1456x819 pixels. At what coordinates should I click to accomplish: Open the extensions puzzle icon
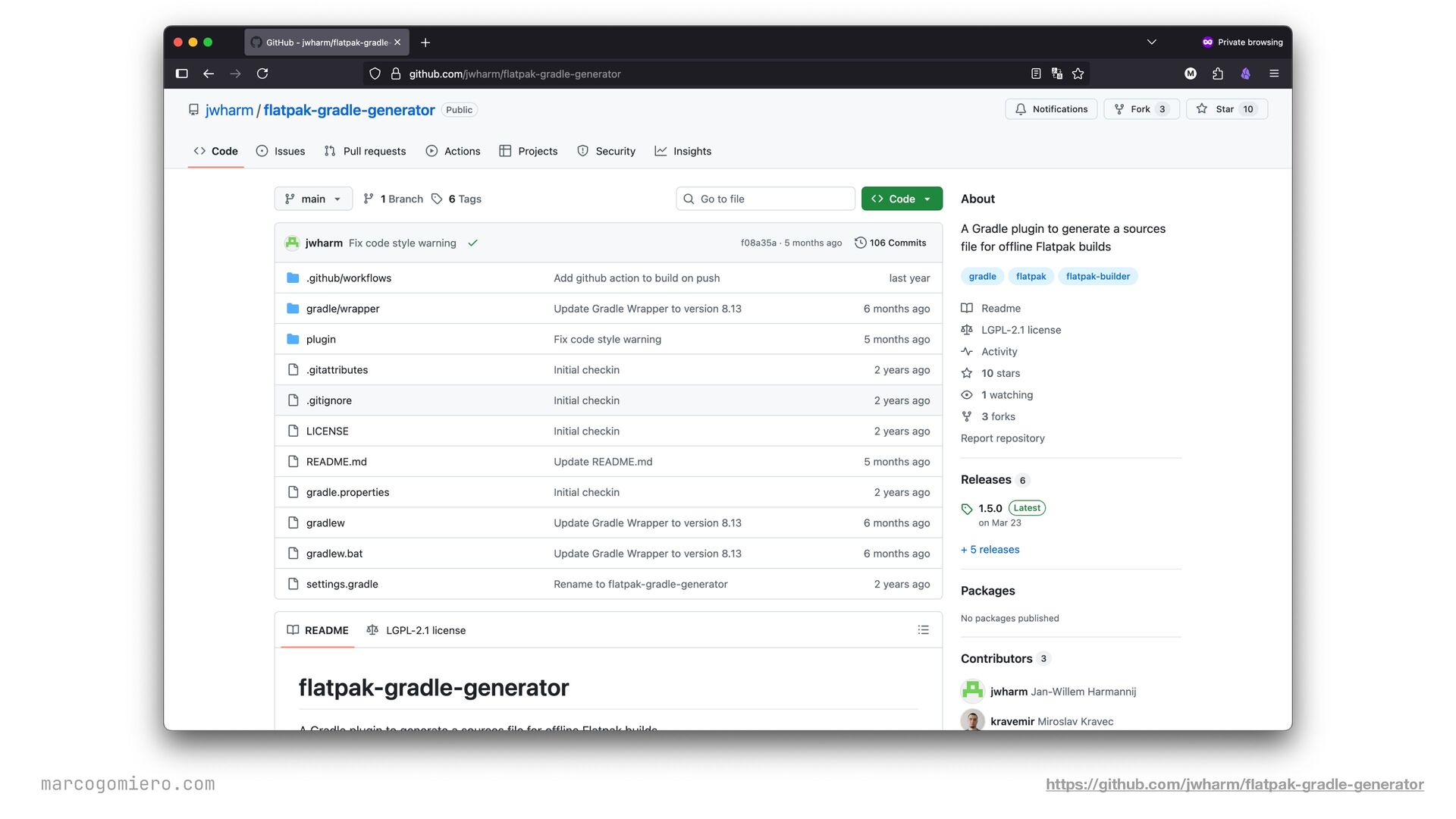(x=1218, y=74)
